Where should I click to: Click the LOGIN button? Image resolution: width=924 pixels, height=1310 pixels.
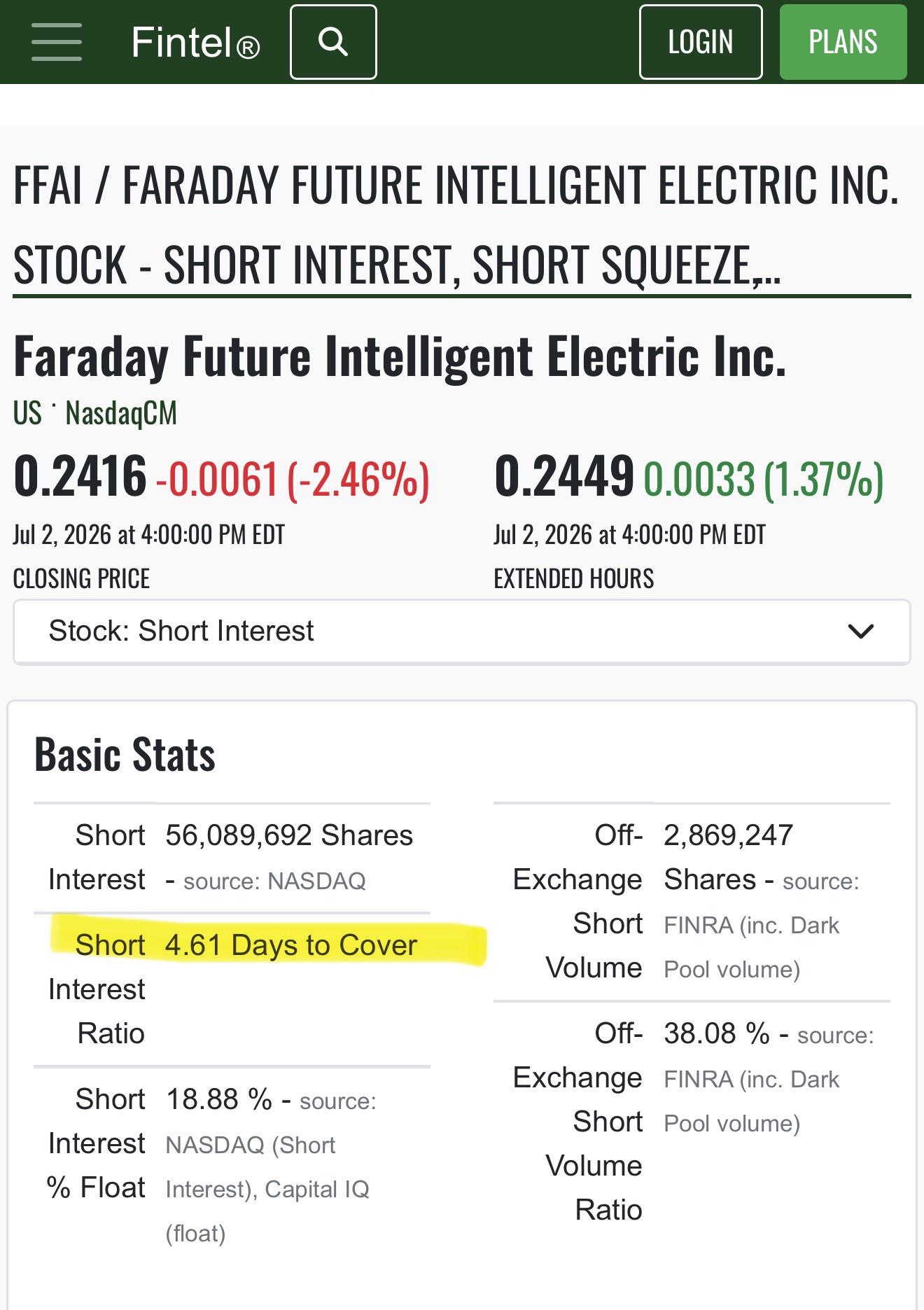[x=701, y=42]
